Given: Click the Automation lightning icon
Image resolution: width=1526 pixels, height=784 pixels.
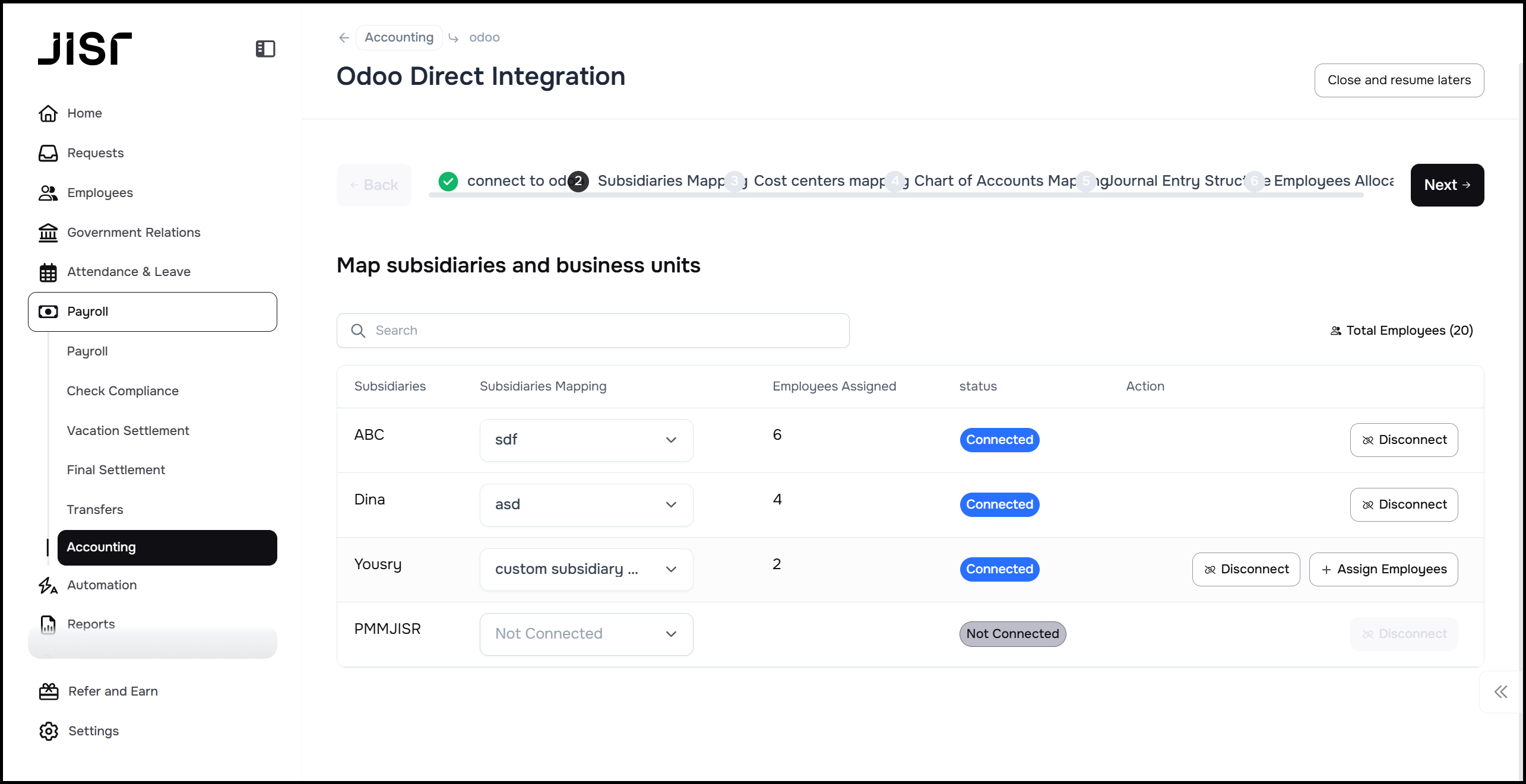Looking at the screenshot, I should [x=48, y=585].
